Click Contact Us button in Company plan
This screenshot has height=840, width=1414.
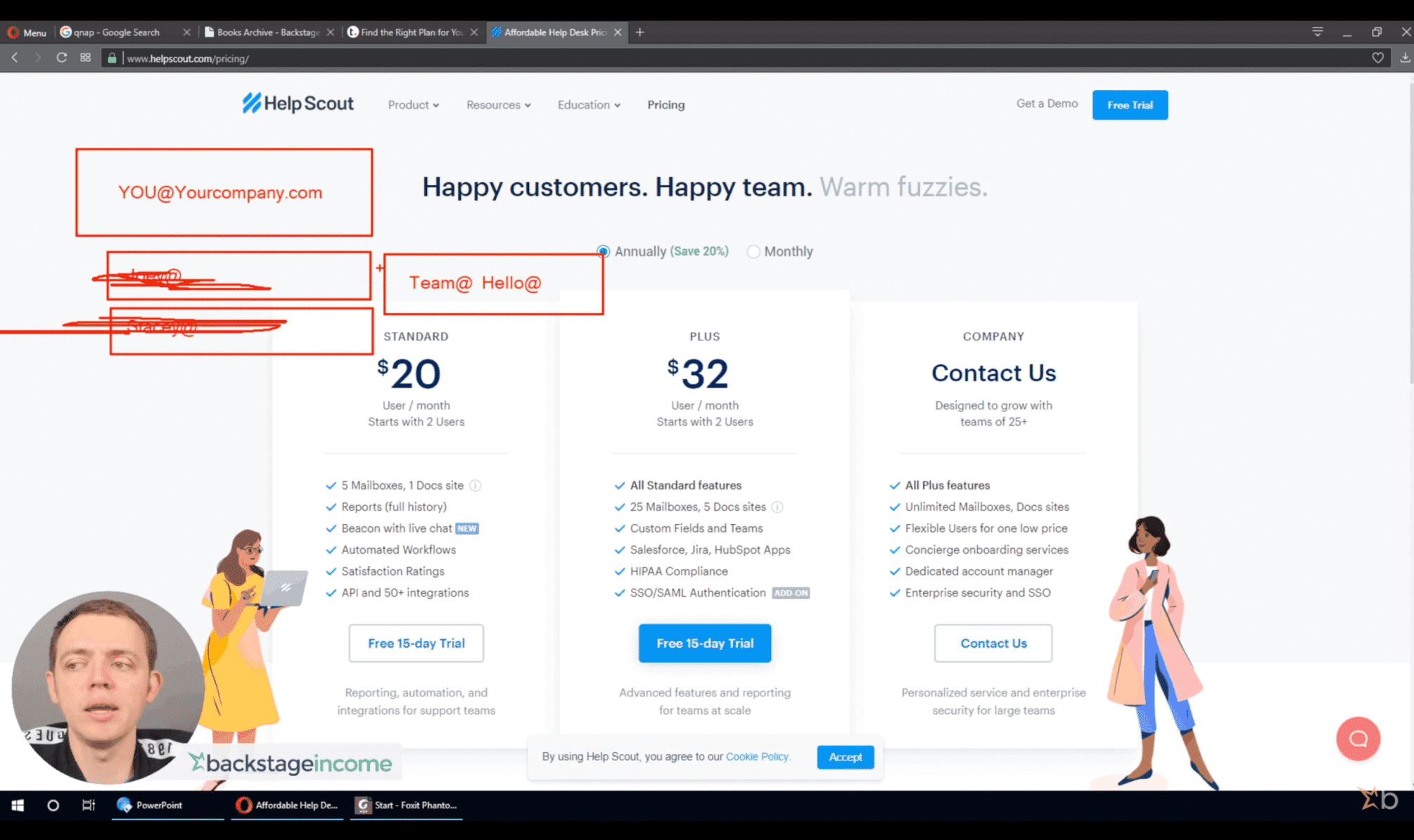(993, 643)
